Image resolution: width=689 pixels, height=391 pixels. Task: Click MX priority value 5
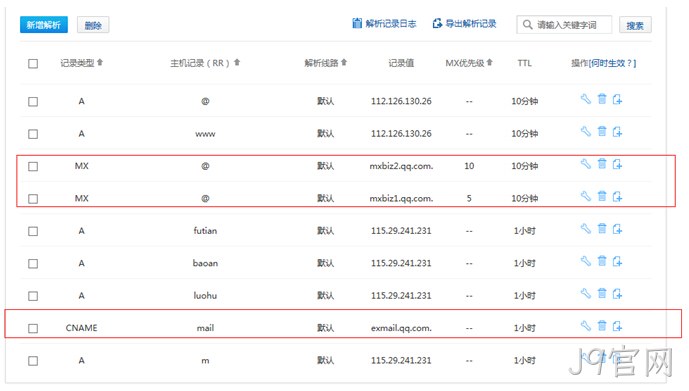tap(469, 199)
